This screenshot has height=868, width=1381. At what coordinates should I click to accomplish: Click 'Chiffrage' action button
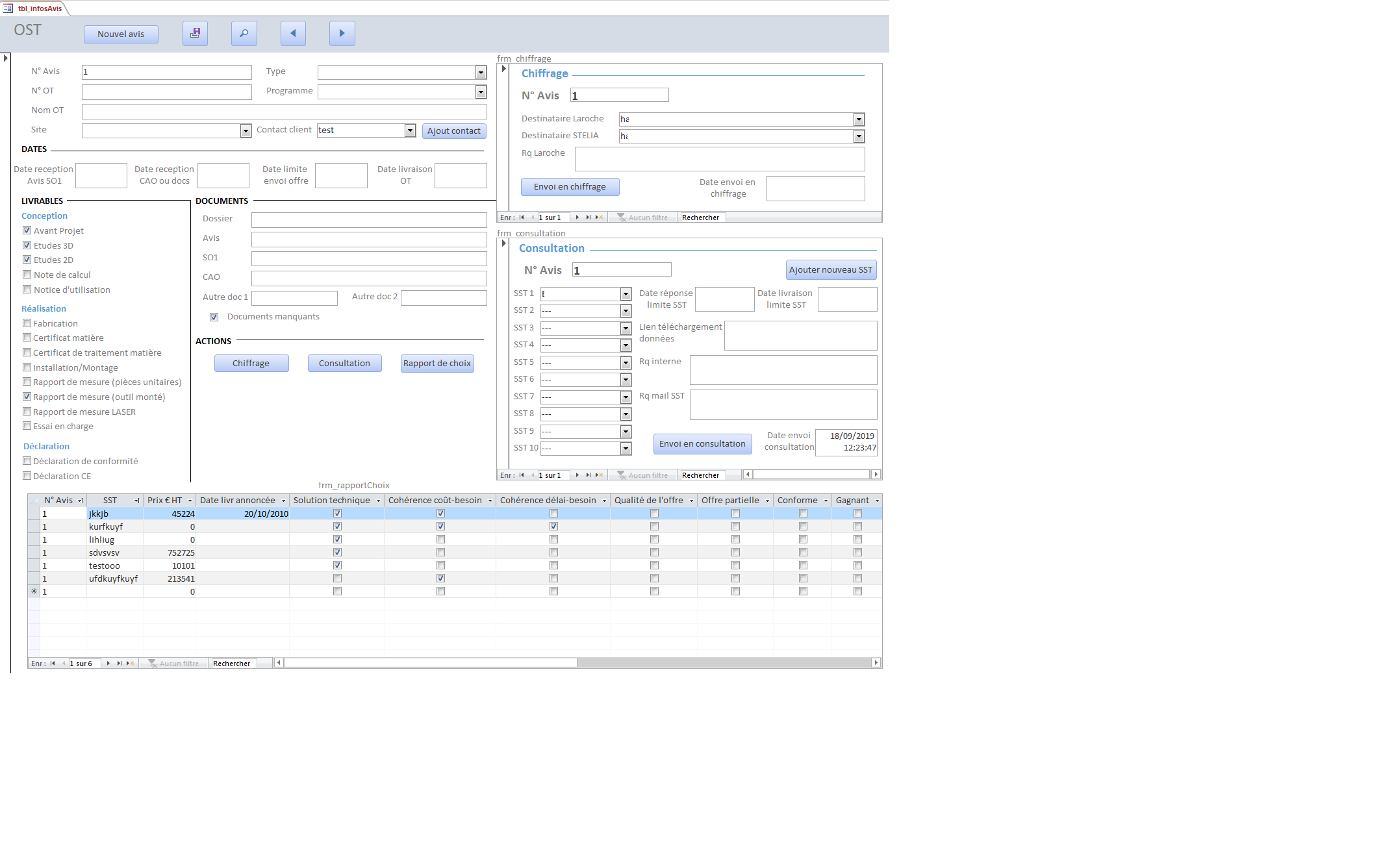pyautogui.click(x=250, y=363)
